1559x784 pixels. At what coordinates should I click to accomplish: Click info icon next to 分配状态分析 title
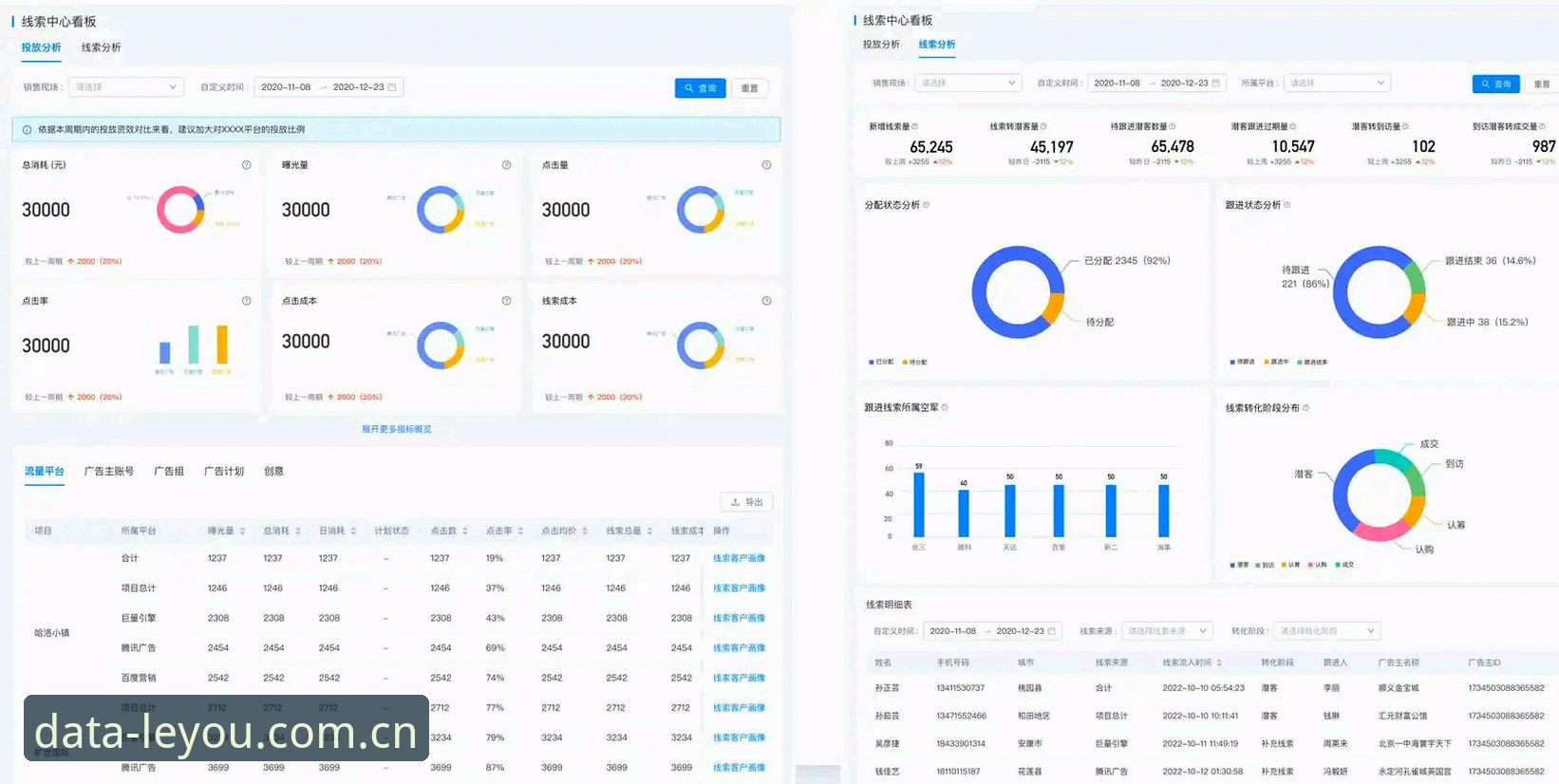(927, 205)
